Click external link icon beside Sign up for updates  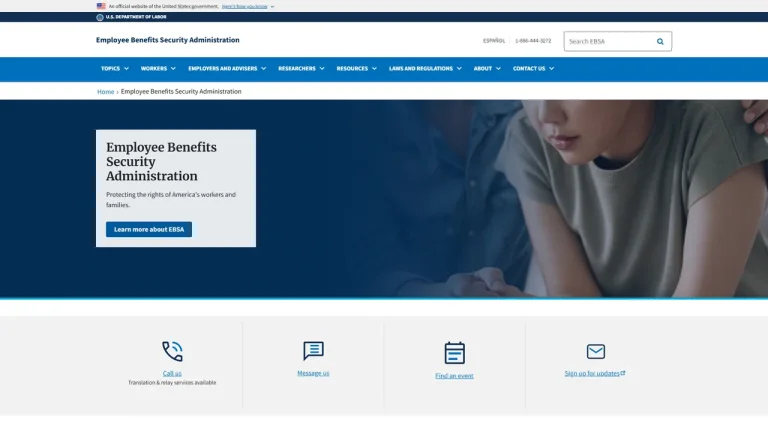623,373
